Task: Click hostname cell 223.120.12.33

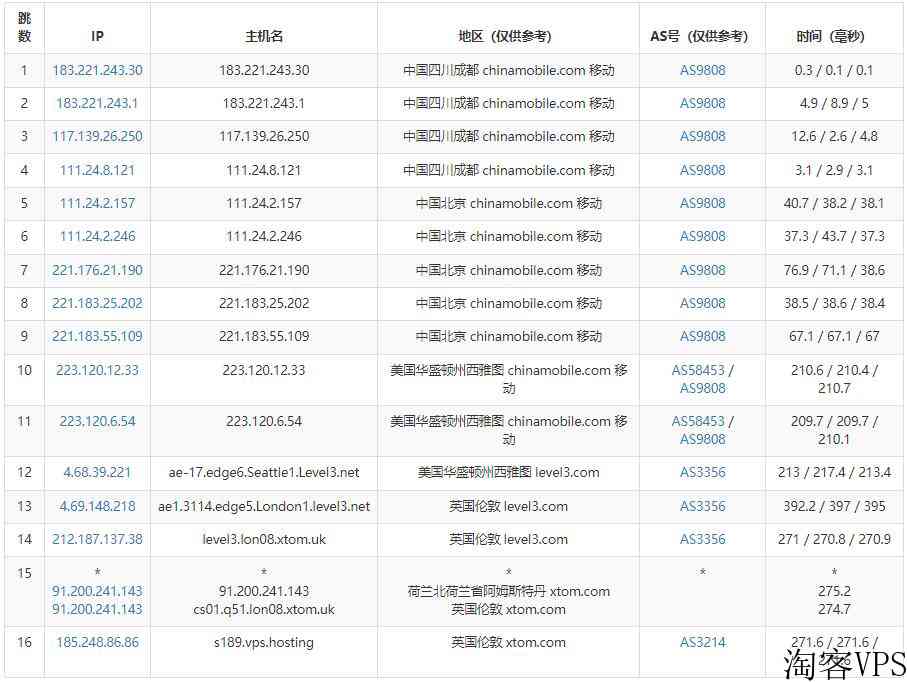Action: pos(264,370)
